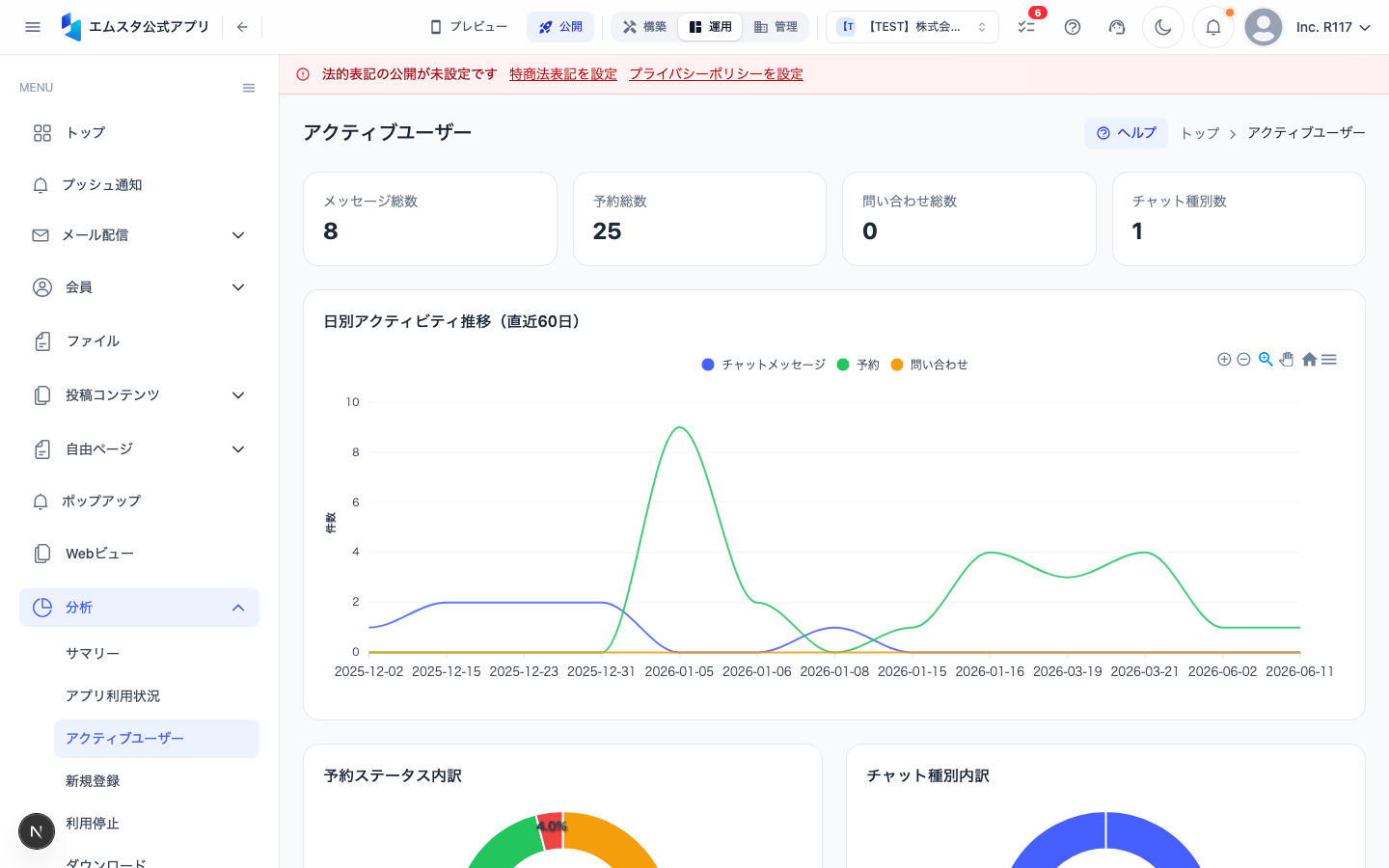This screenshot has width=1389, height=868.
Task: Toggle チャットメッセージ series in chart legend
Action: pos(764,365)
